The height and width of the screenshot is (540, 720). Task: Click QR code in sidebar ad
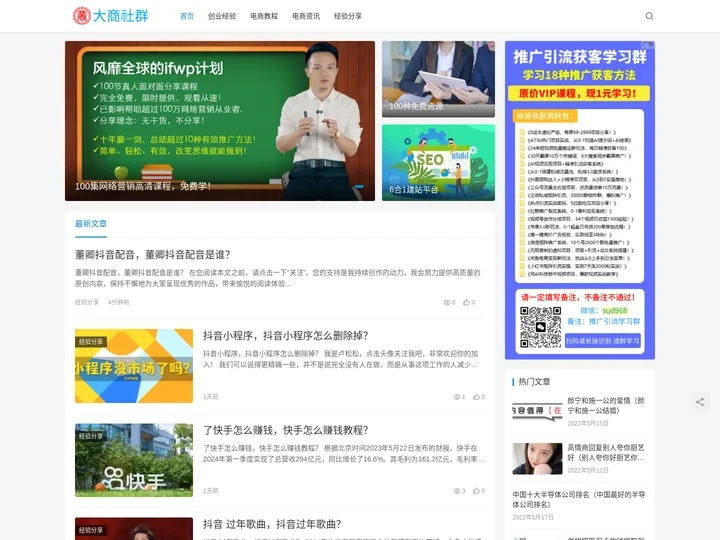[x=540, y=327]
